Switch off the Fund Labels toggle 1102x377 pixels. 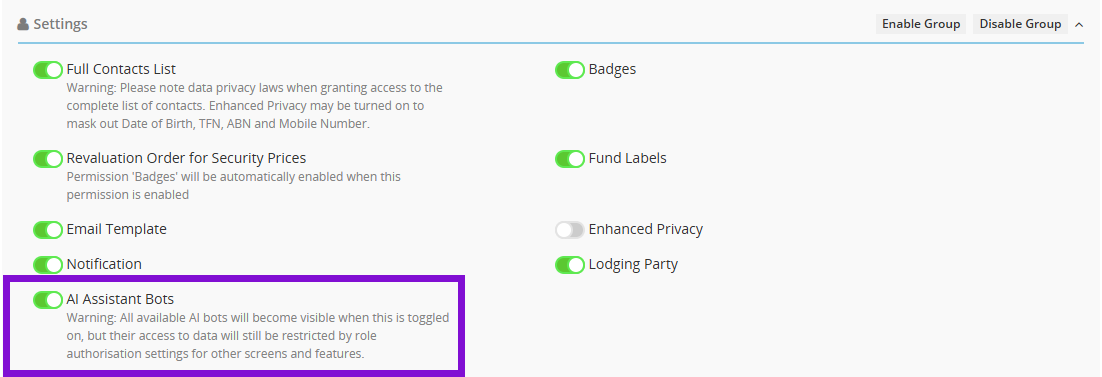coord(570,159)
